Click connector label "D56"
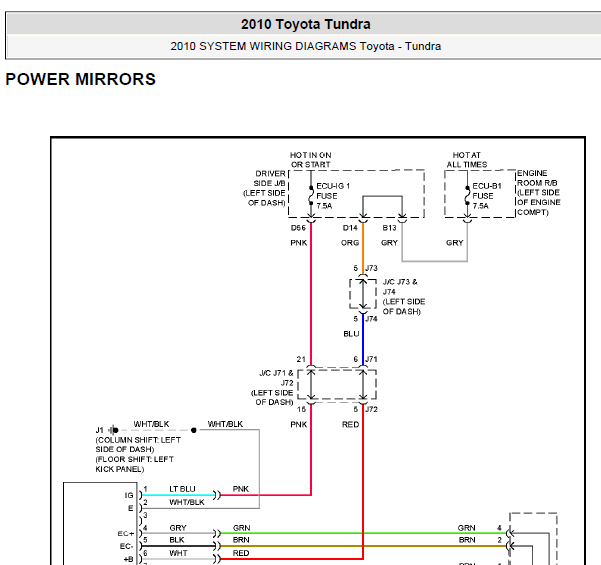The width and height of the screenshot is (601, 565). click(x=298, y=228)
